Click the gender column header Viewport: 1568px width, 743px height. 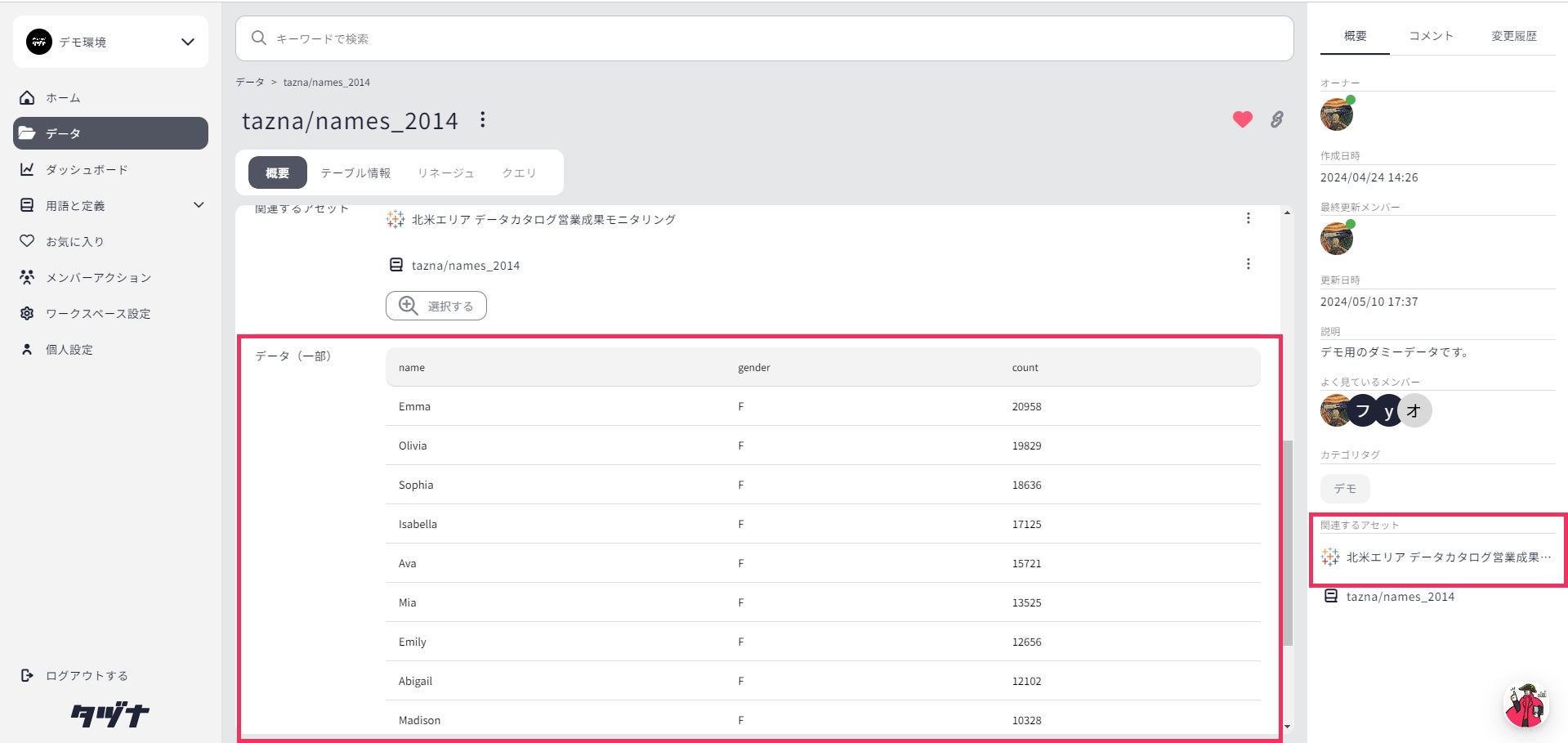pos(754,368)
